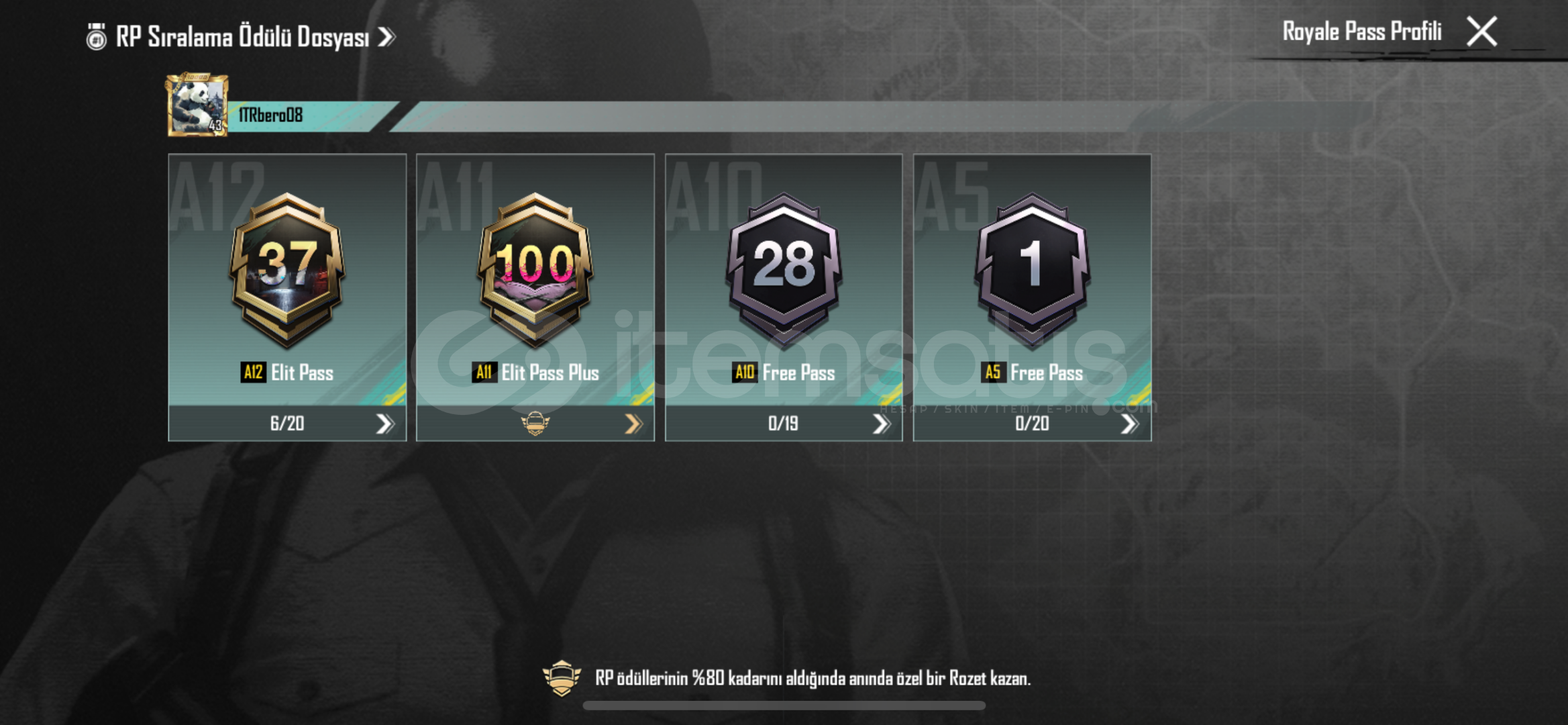Click the helmet badge on A11 card

535,424
